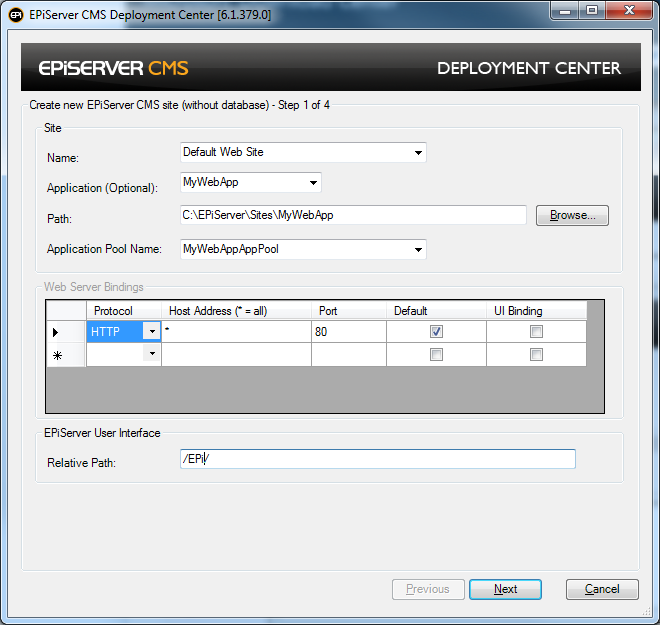This screenshot has height=625, width=660.
Task: Maximize the Deployment Center window
Action: pyautogui.click(x=591, y=12)
